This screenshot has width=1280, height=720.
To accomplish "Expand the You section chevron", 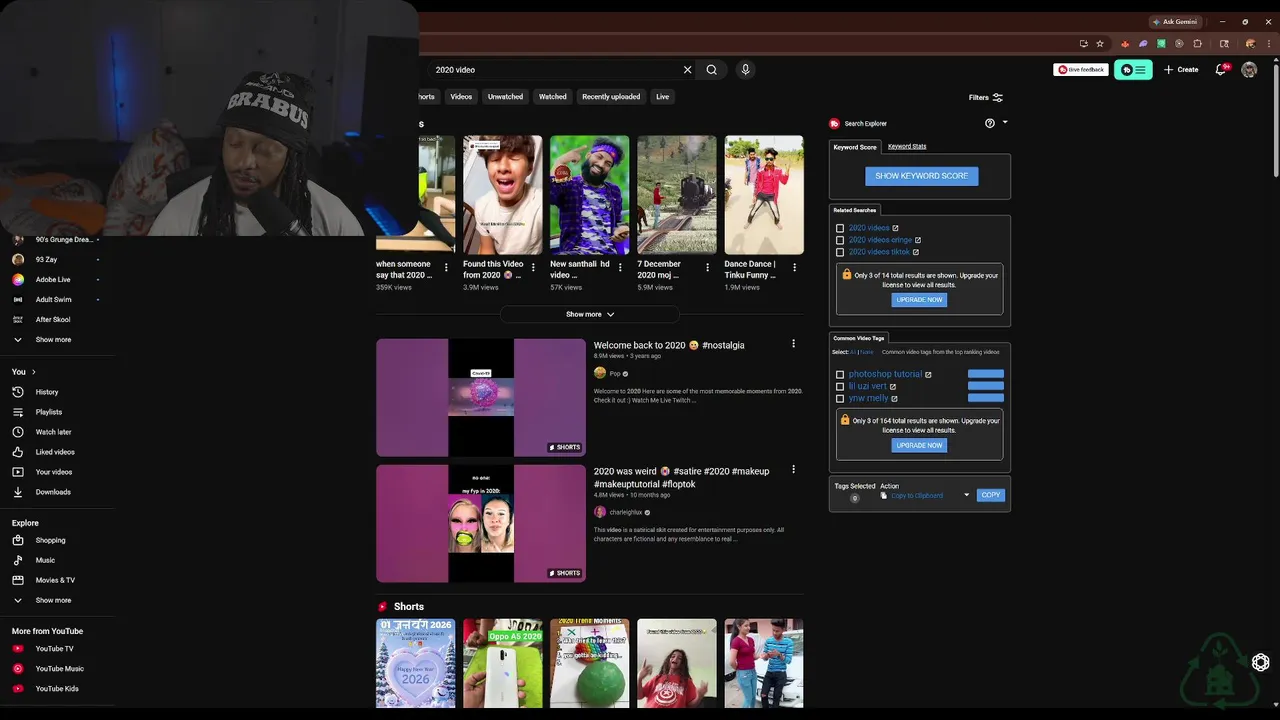I will point(33,372).
